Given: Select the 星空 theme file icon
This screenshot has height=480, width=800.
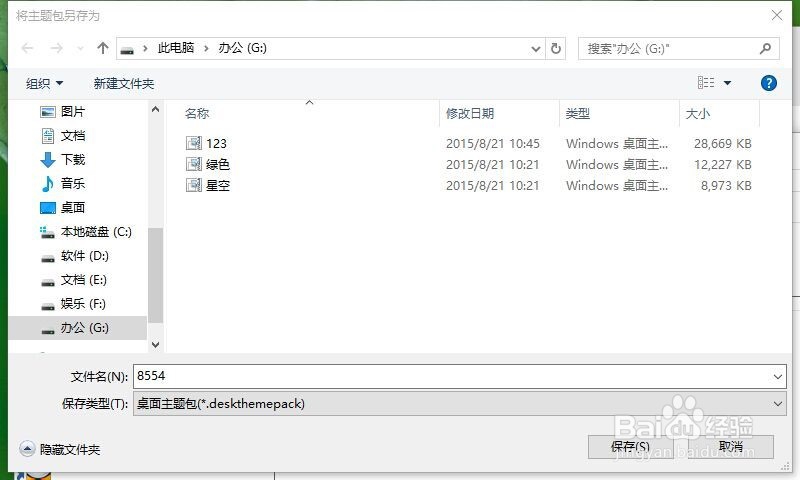Looking at the screenshot, I should coord(194,185).
